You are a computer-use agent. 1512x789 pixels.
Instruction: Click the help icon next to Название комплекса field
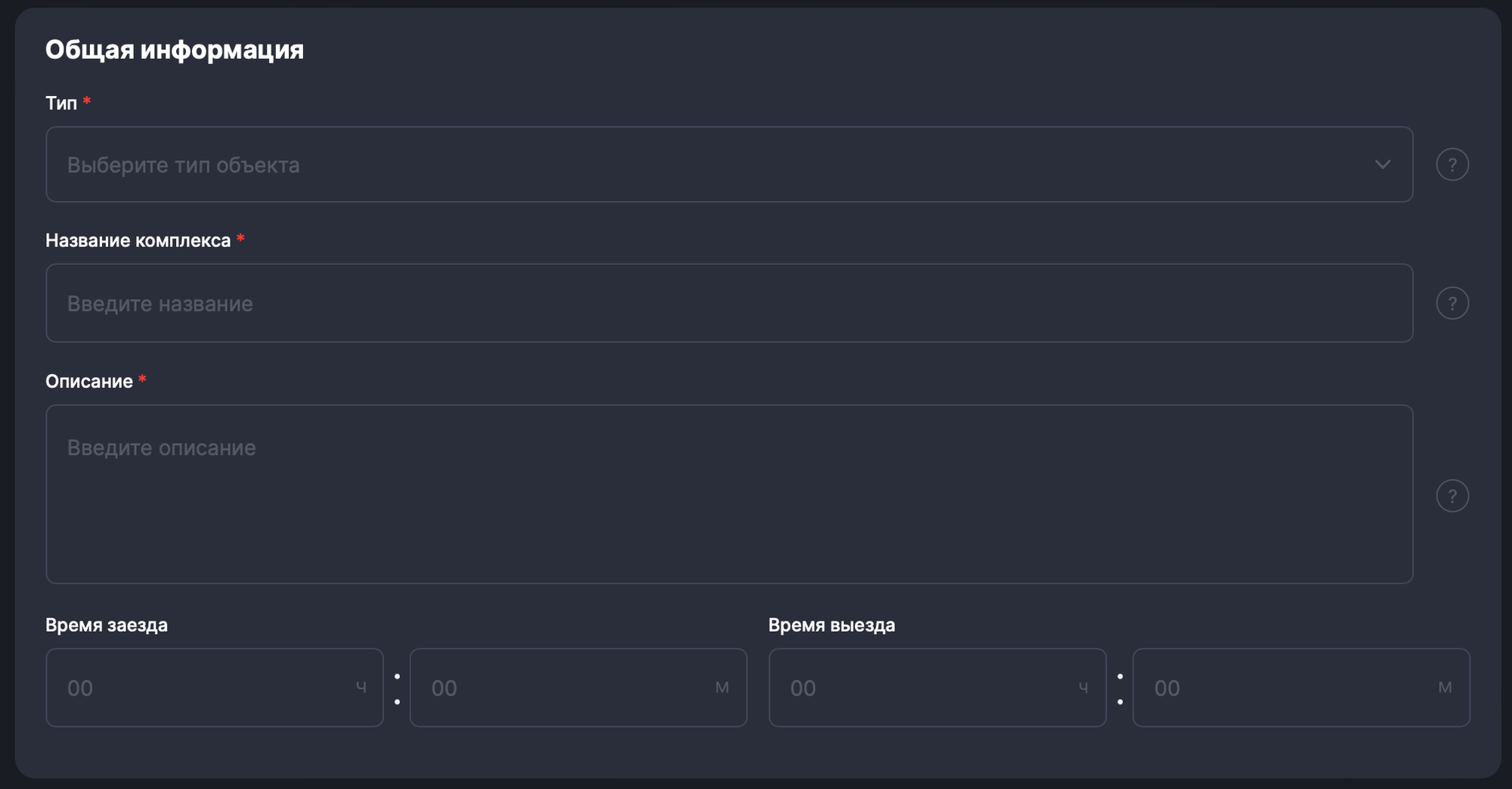point(1452,304)
